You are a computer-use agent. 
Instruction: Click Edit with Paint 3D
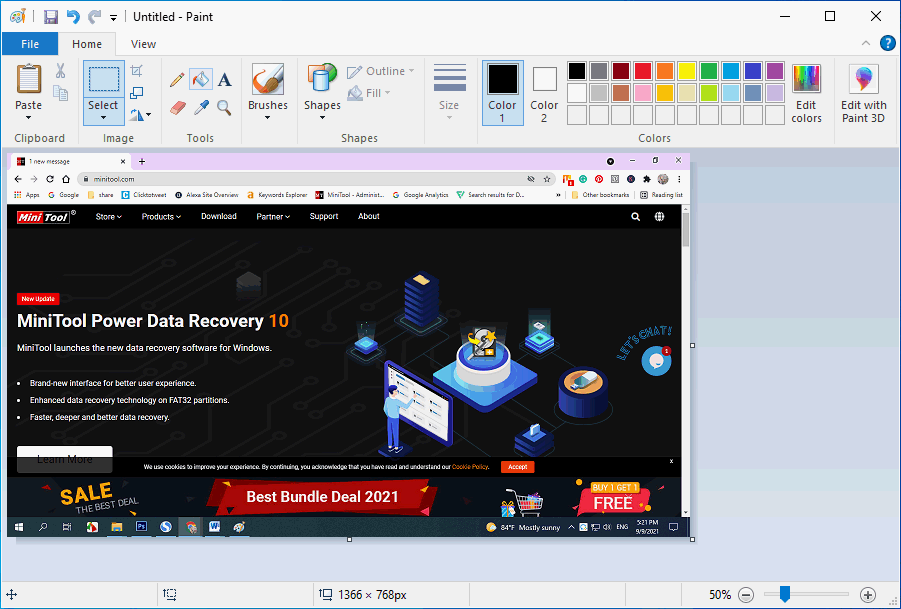pos(864,94)
